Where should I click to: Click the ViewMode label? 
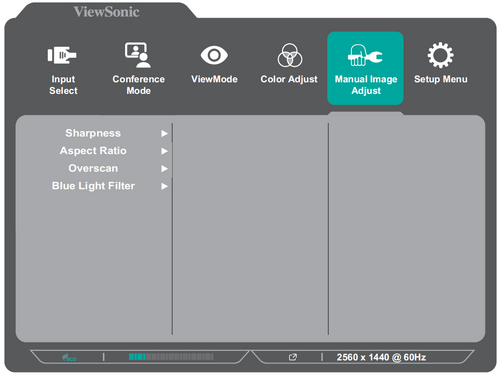(214, 79)
